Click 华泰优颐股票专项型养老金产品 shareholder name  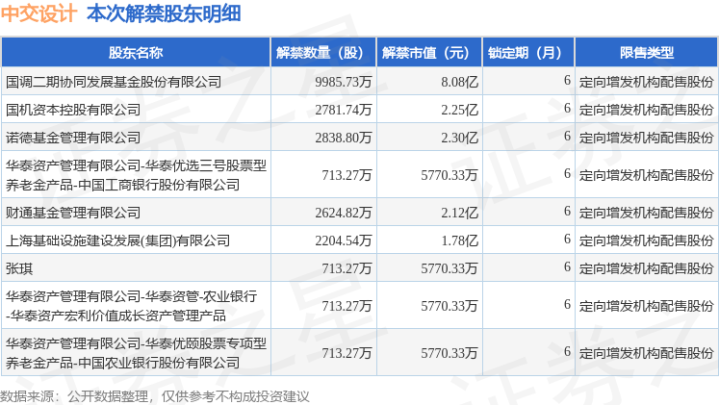tap(136, 353)
